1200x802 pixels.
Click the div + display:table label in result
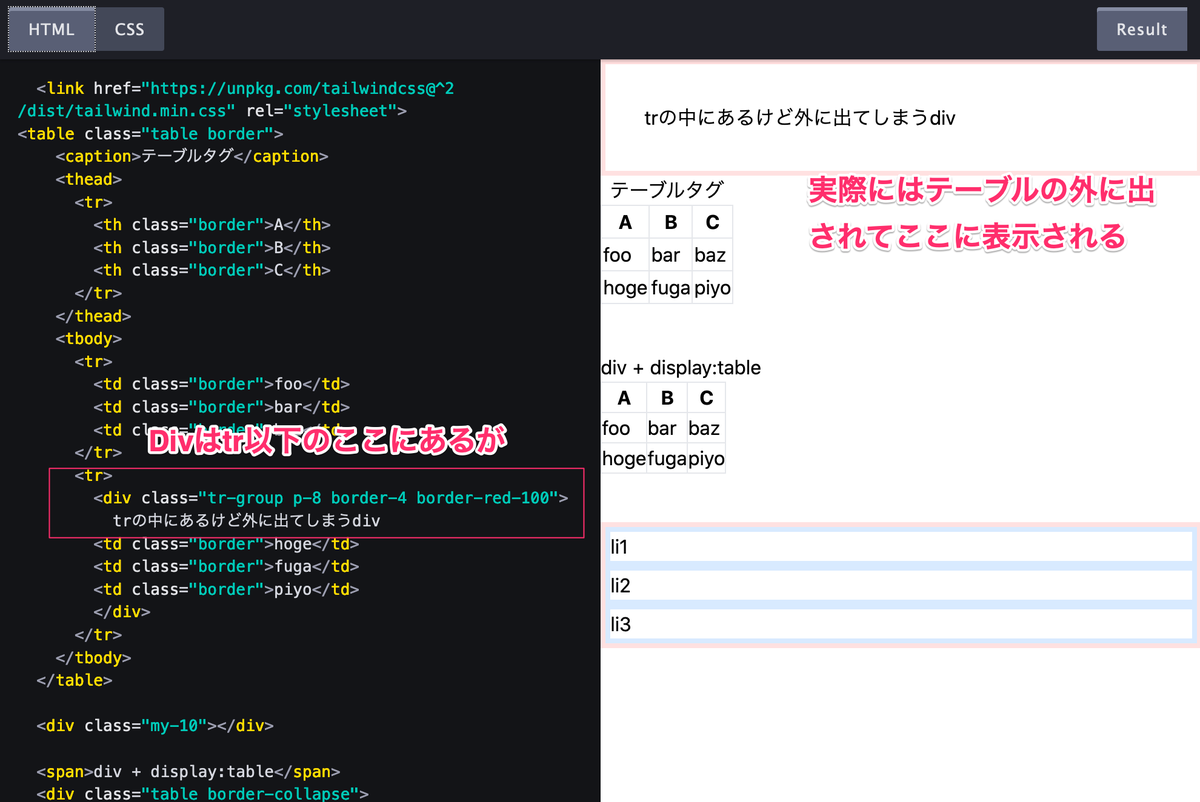(x=681, y=368)
